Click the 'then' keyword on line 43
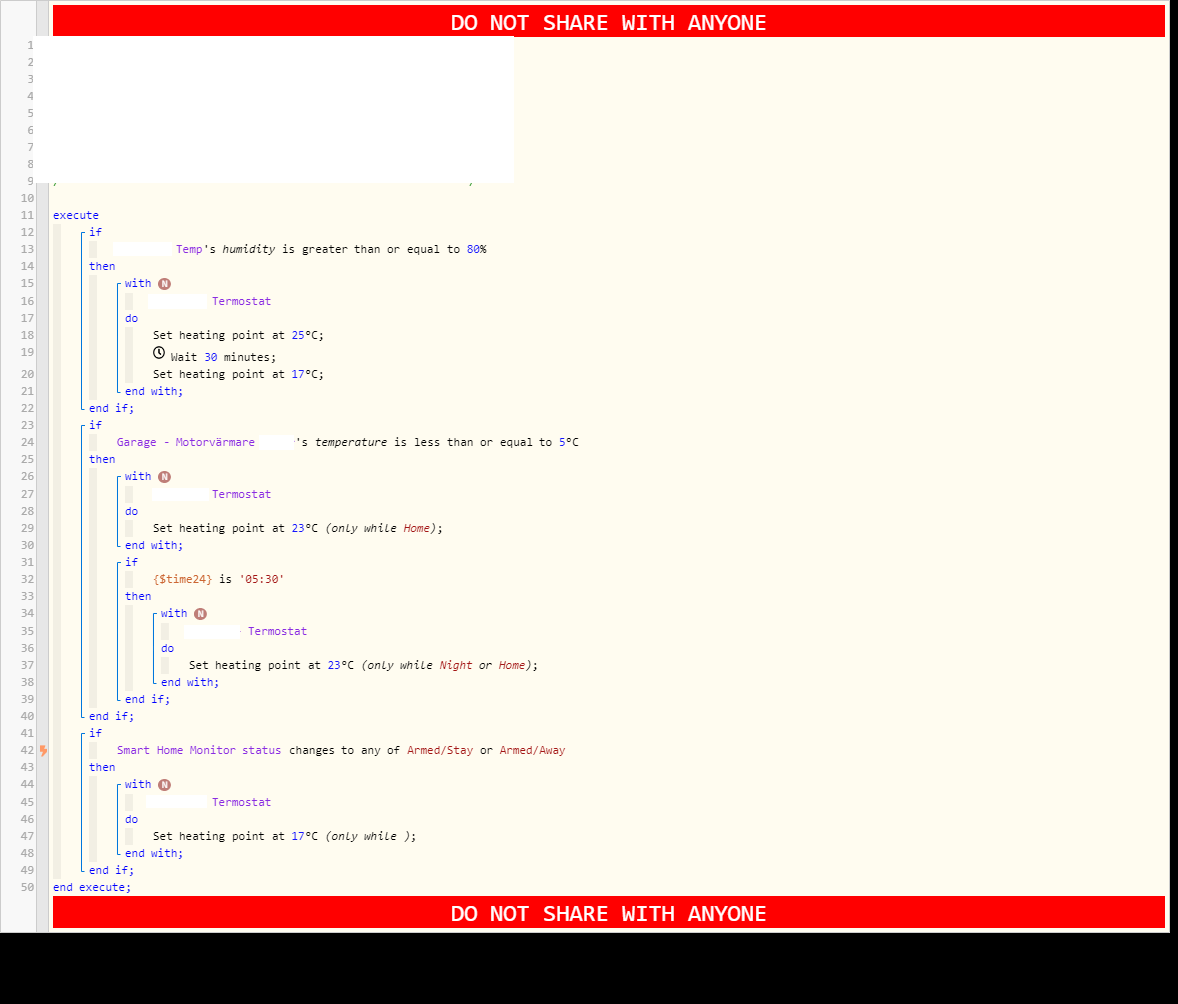Viewport: 1178px width, 1004px height. (102, 767)
